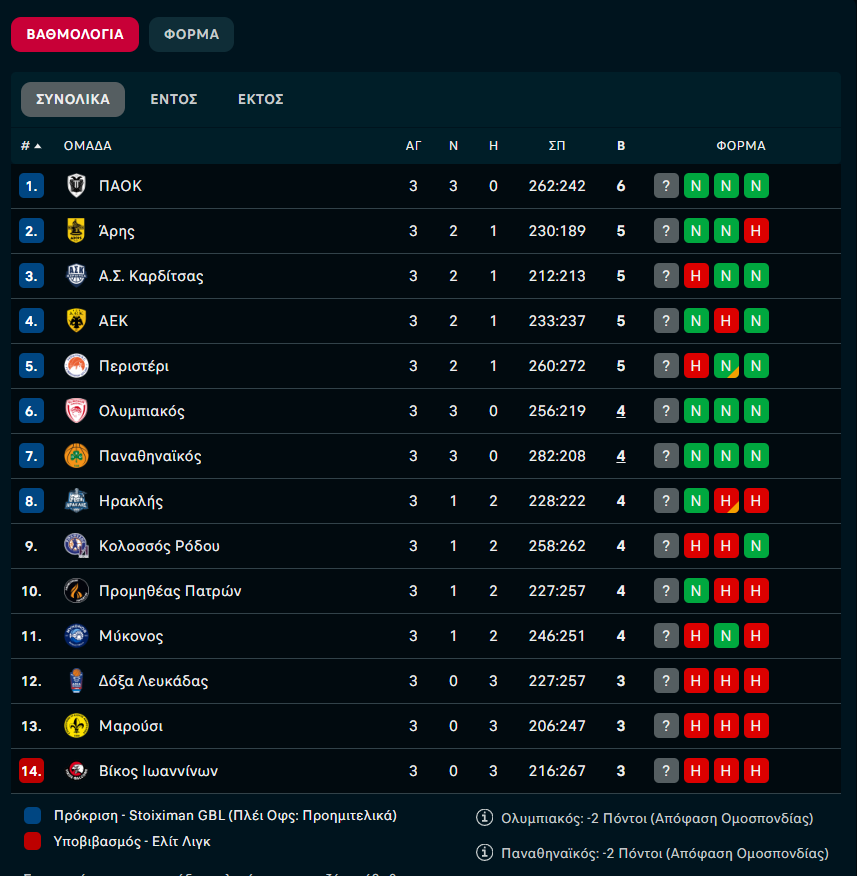Viewport: 857px width, 876px height.
Task: Click the blue Πρόκριση legend swatch
Action: pos(32,816)
